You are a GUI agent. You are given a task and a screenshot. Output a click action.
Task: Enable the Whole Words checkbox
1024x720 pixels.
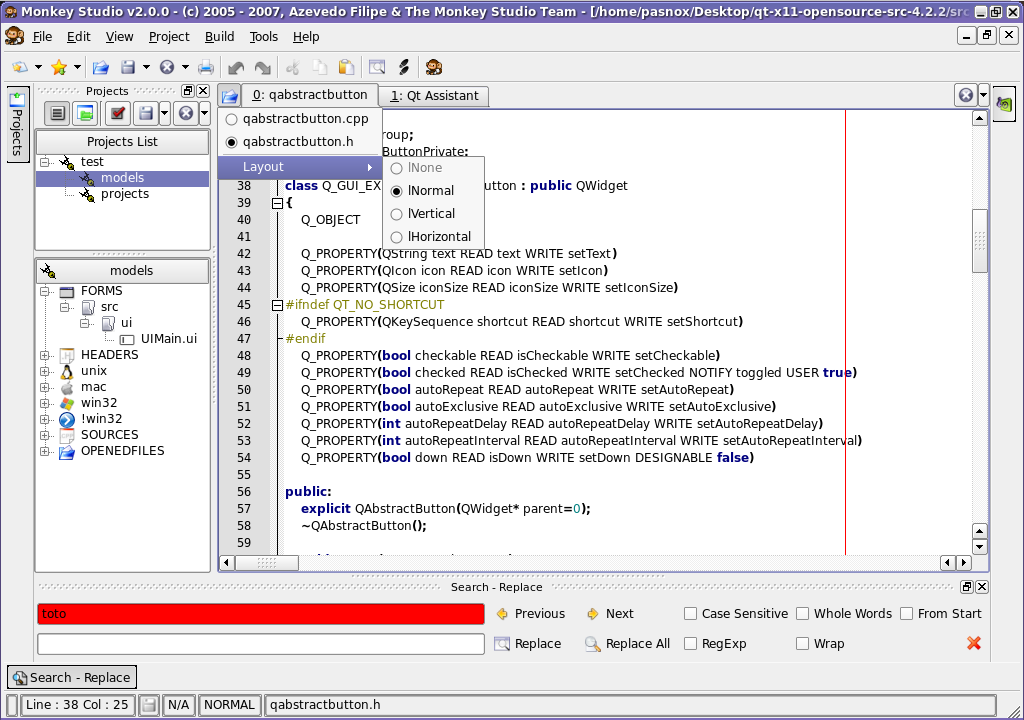[803, 614]
